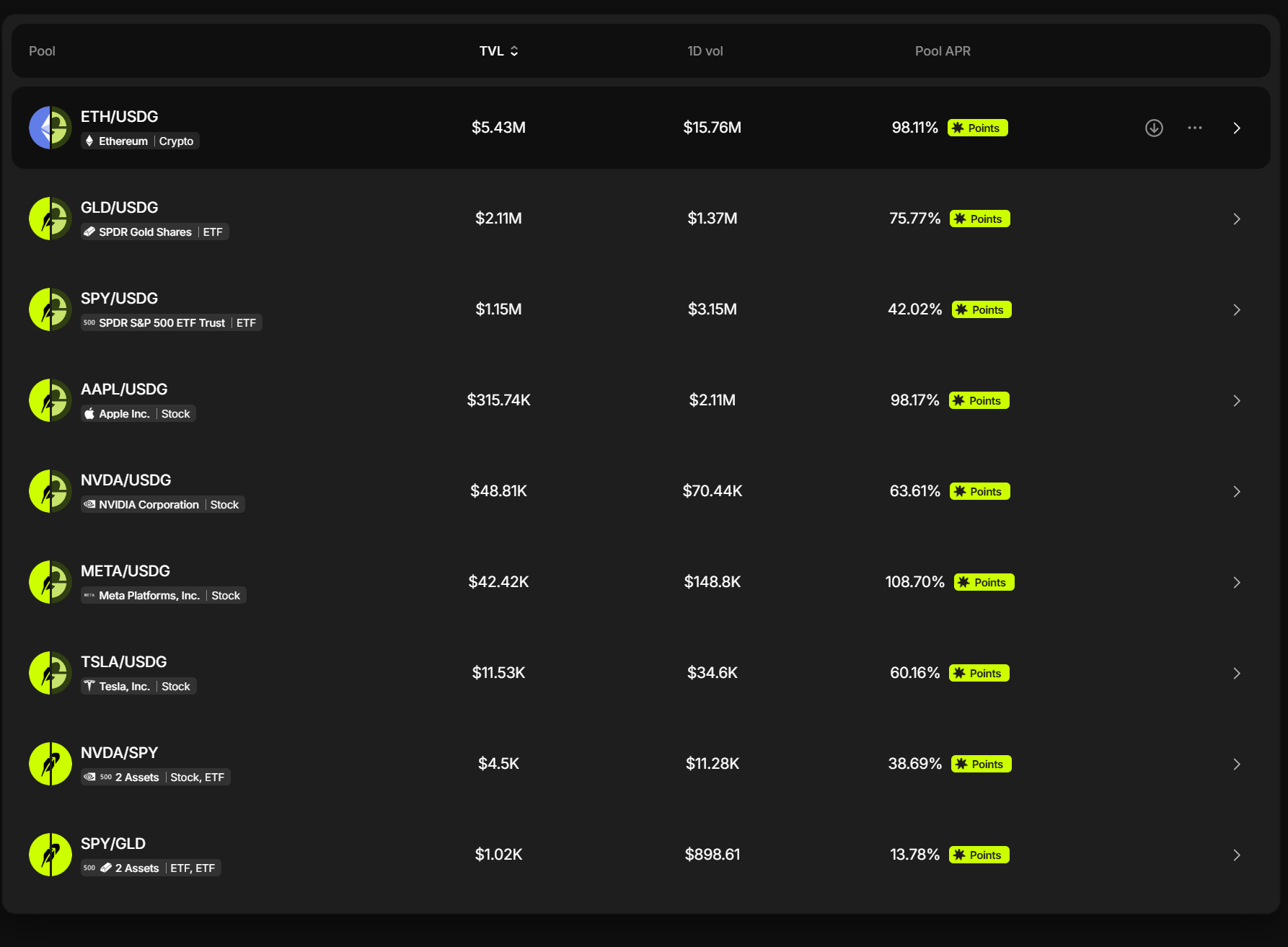This screenshot has width=1288, height=947.
Task: Click the ETH/USDG pool token icon
Action: tap(50, 128)
